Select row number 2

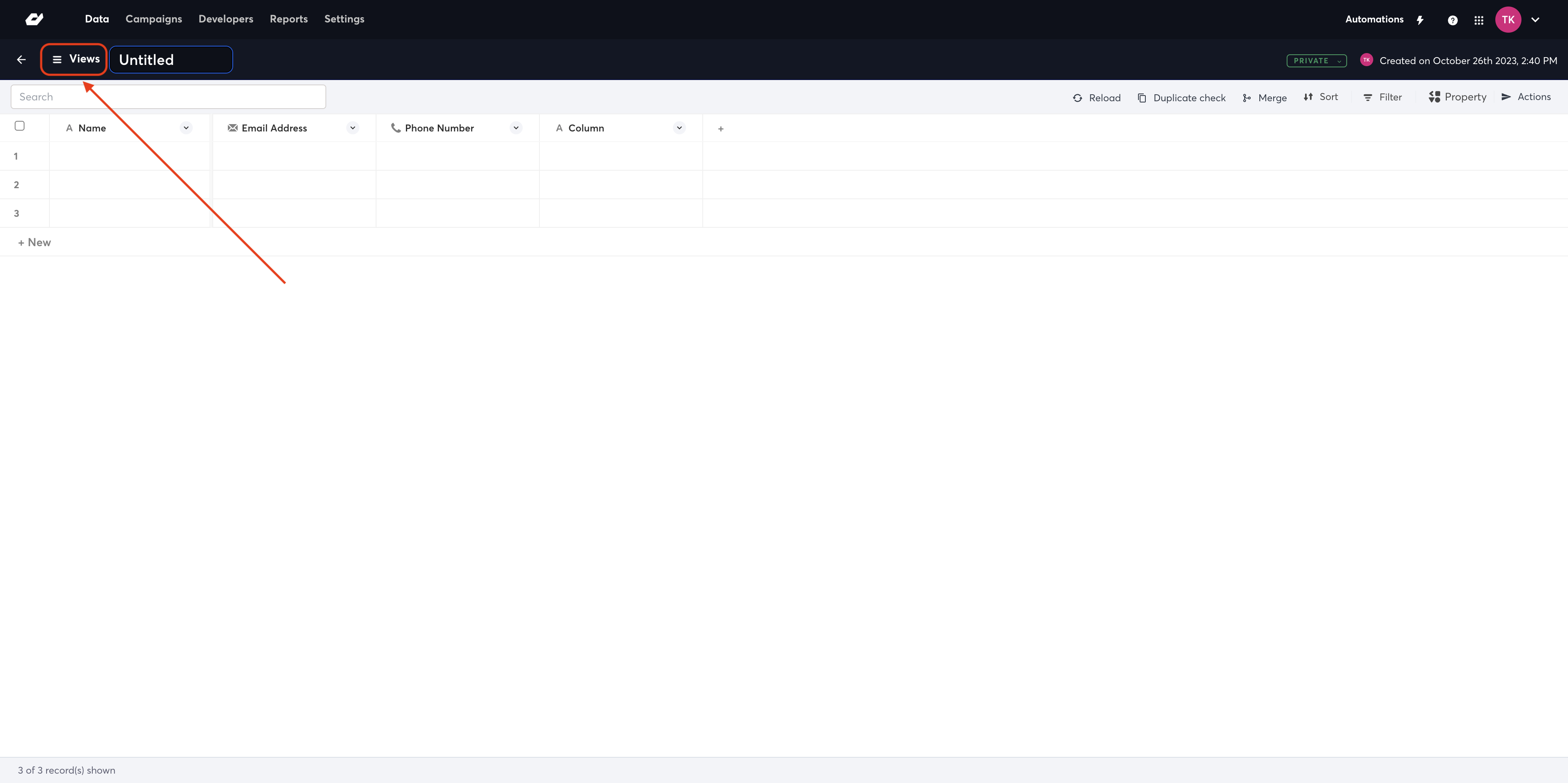[x=16, y=185]
